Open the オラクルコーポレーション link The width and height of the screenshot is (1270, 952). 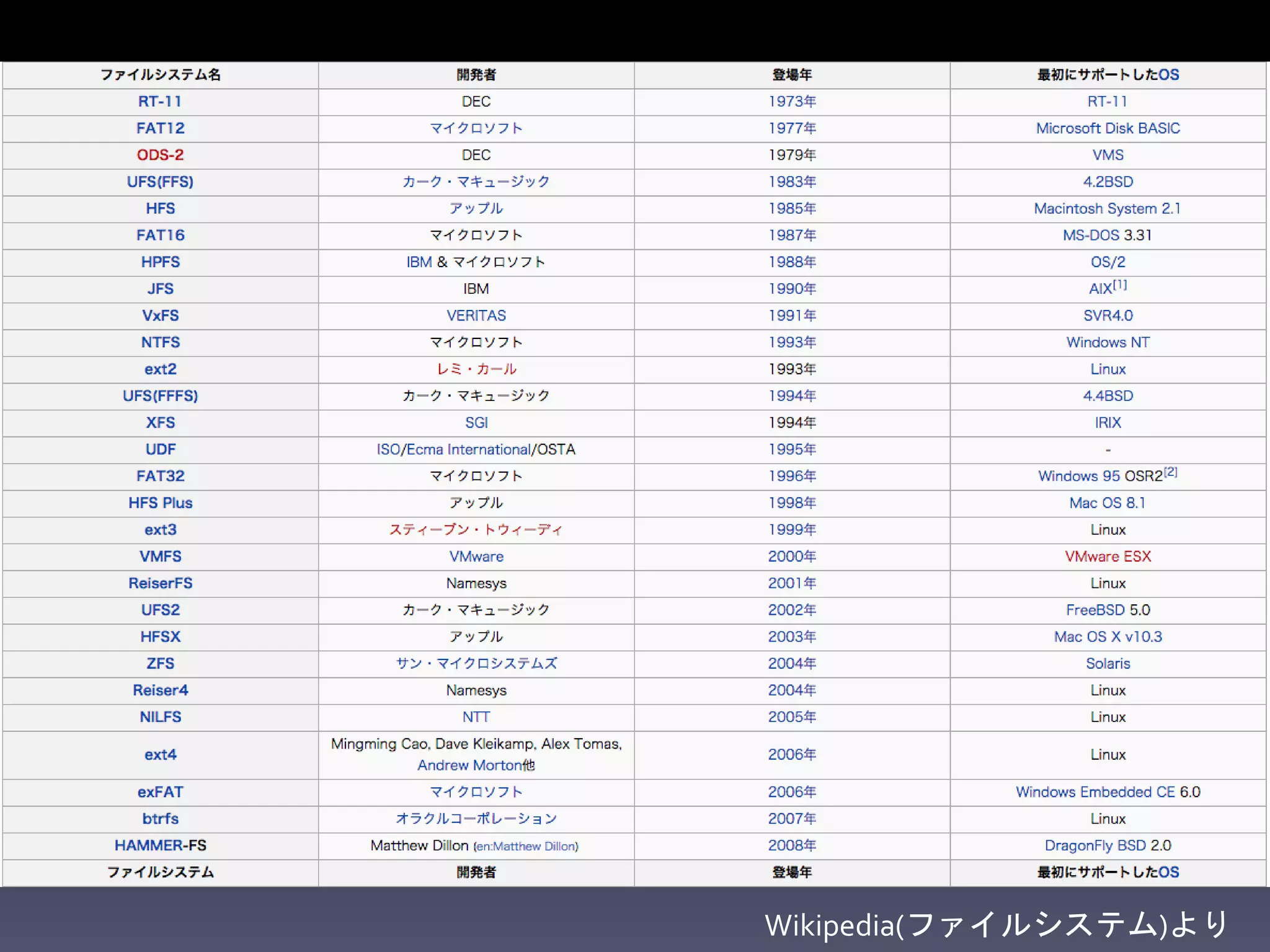pyautogui.click(x=476, y=818)
